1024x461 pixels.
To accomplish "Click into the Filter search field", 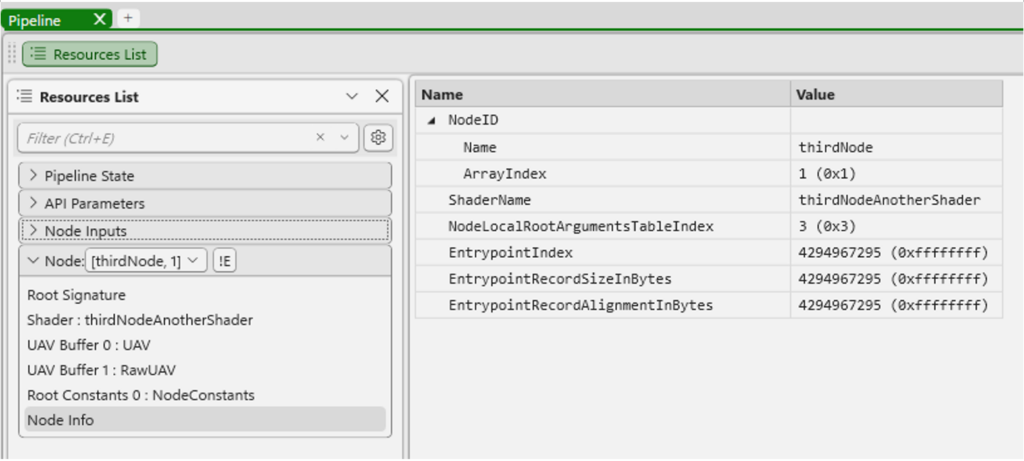I will [160, 138].
